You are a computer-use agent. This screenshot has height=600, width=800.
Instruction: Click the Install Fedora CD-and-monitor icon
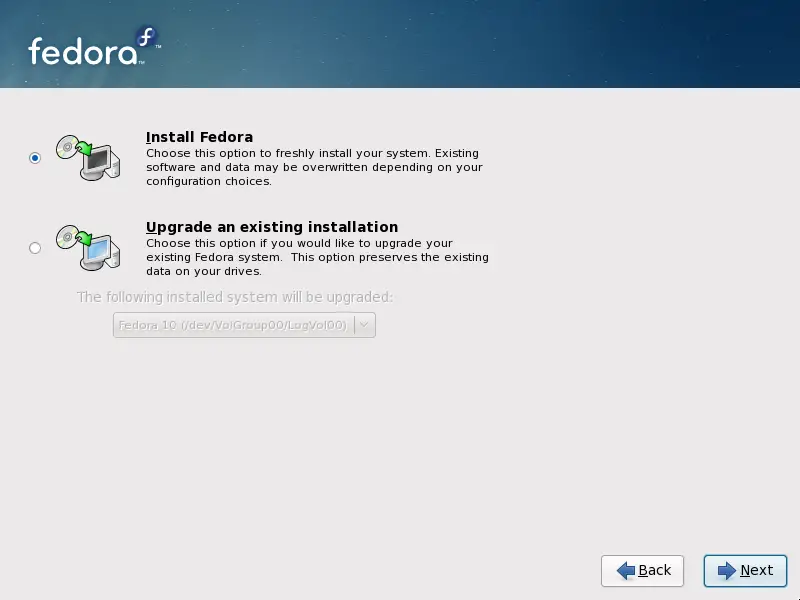[89, 157]
